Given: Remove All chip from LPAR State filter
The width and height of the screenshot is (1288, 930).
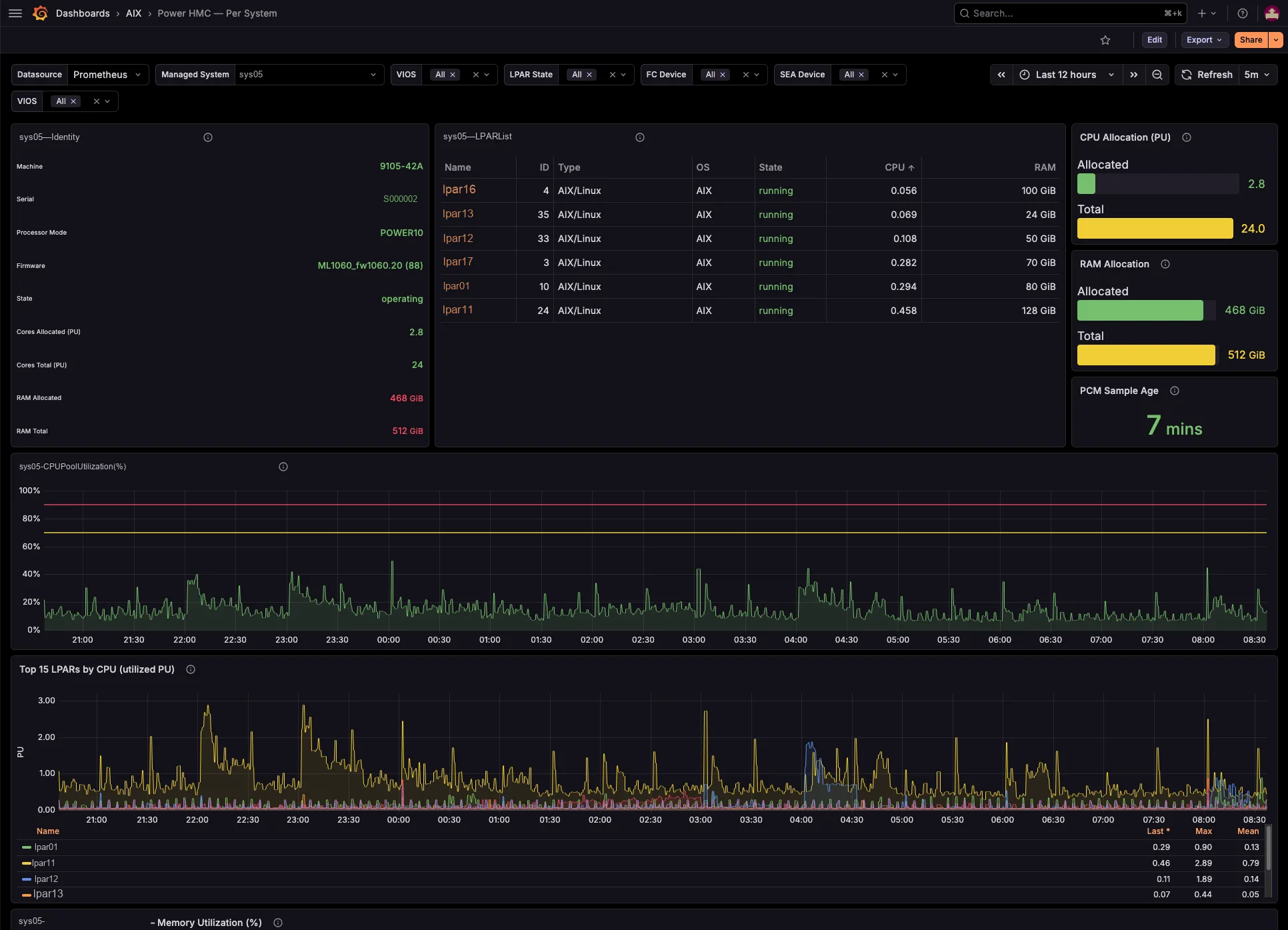Looking at the screenshot, I should click(589, 75).
